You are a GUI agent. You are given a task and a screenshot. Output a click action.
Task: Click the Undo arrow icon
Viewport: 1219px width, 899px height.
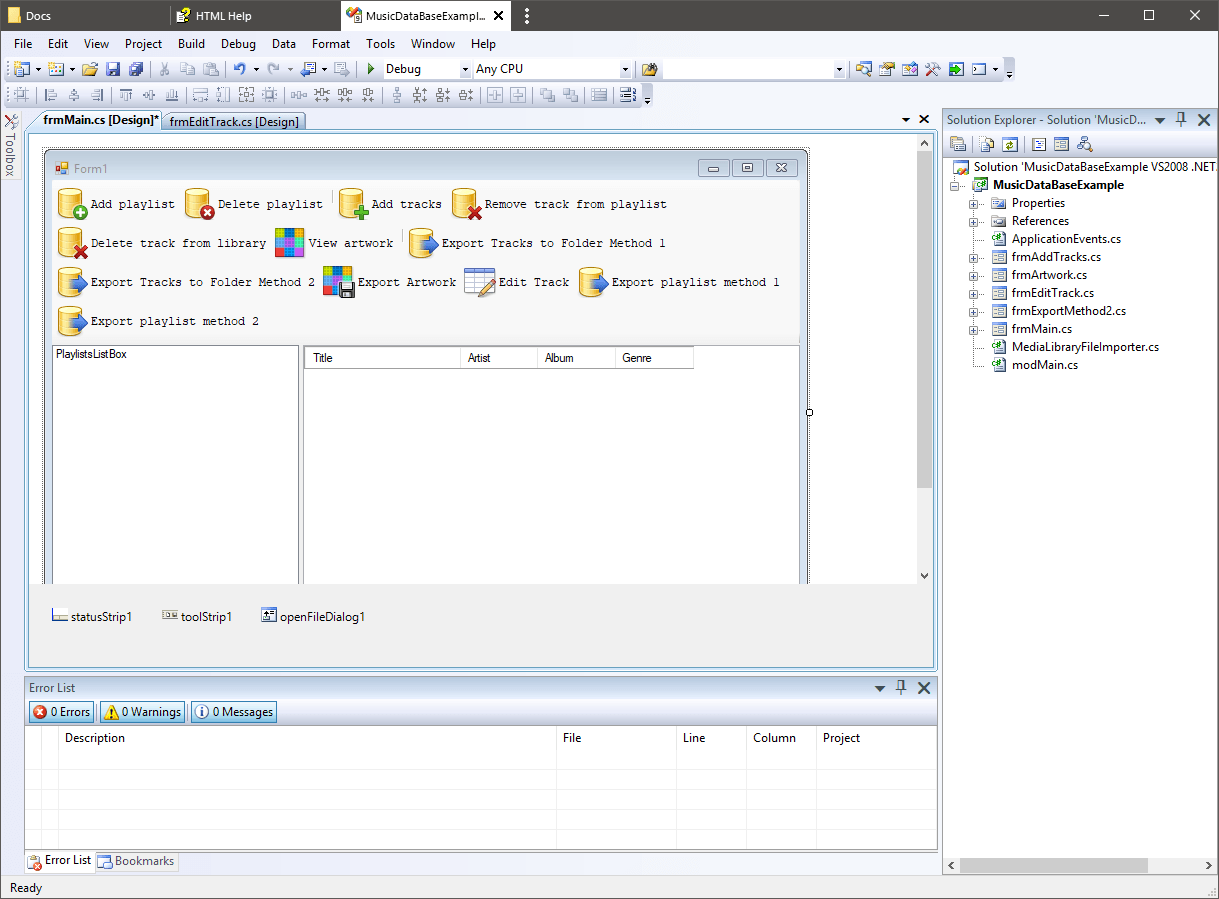pos(239,69)
